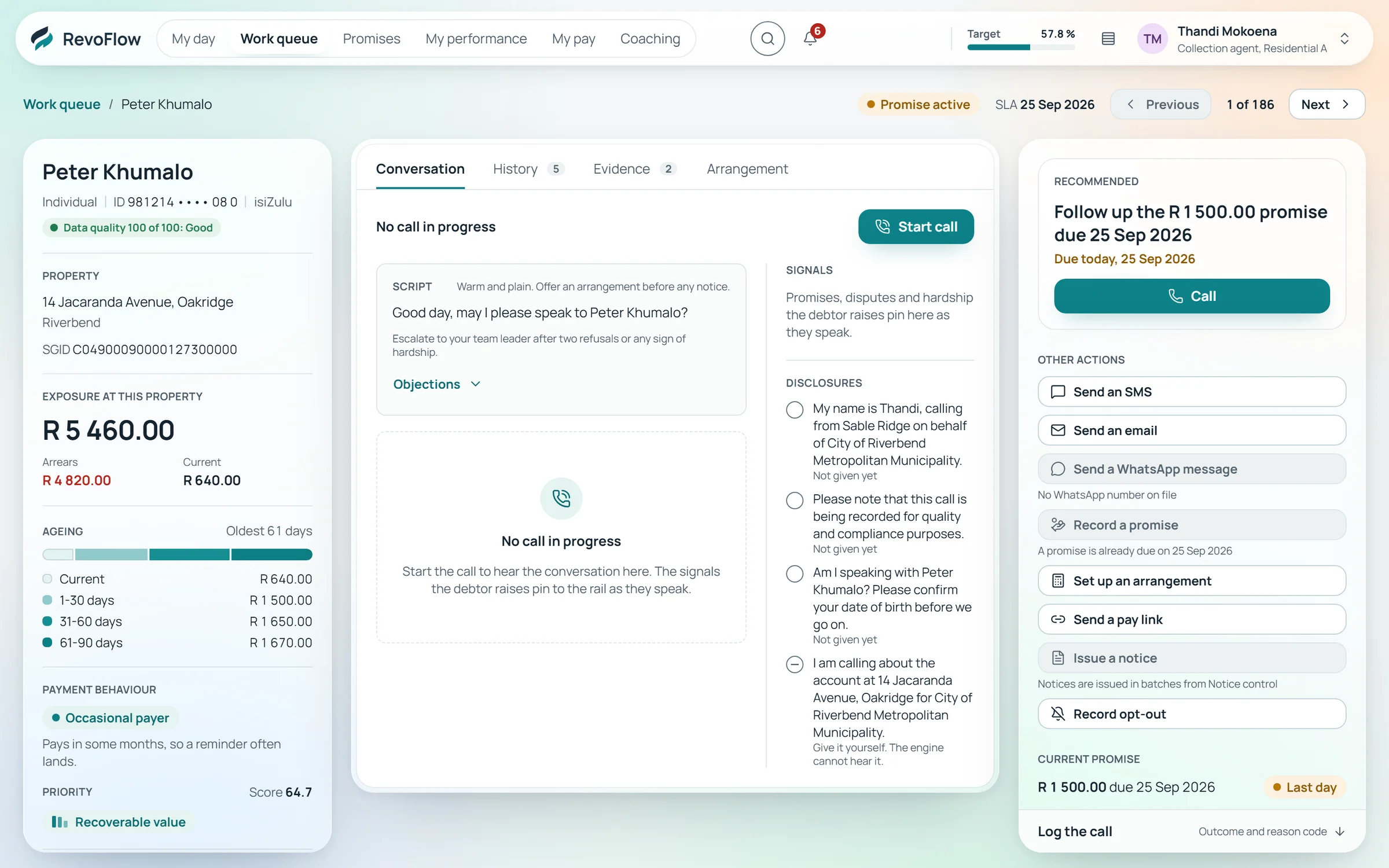
Task: Click the Send a pay link button
Action: pyautogui.click(x=1192, y=619)
